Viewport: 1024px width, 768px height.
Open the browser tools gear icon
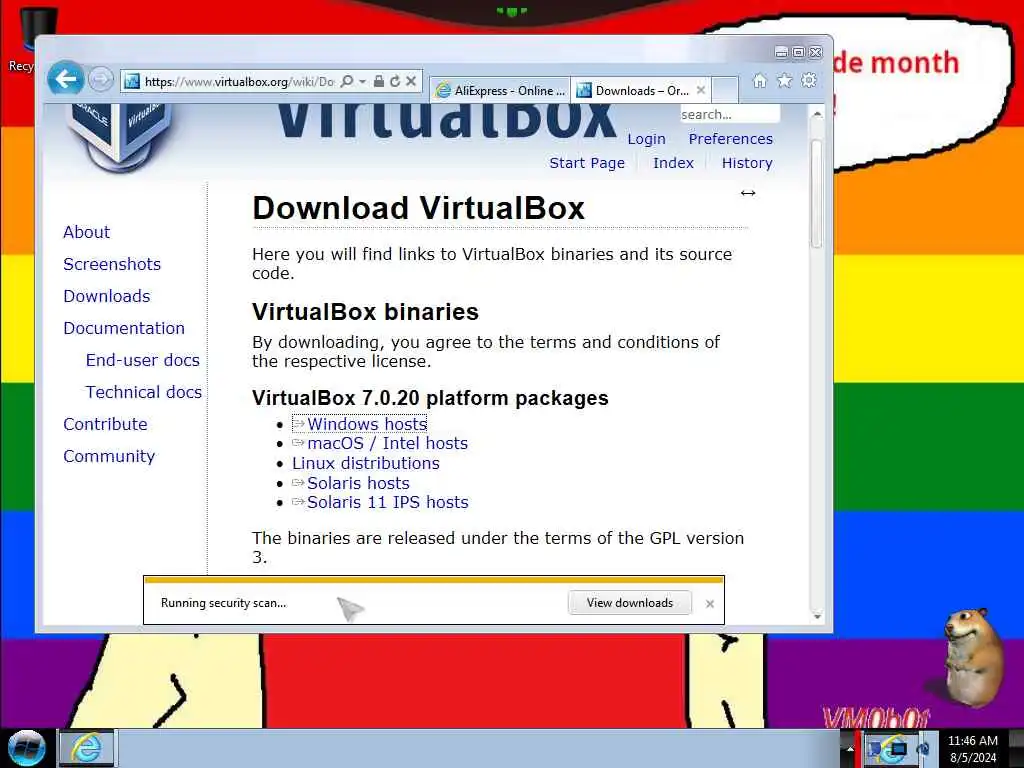click(x=809, y=80)
